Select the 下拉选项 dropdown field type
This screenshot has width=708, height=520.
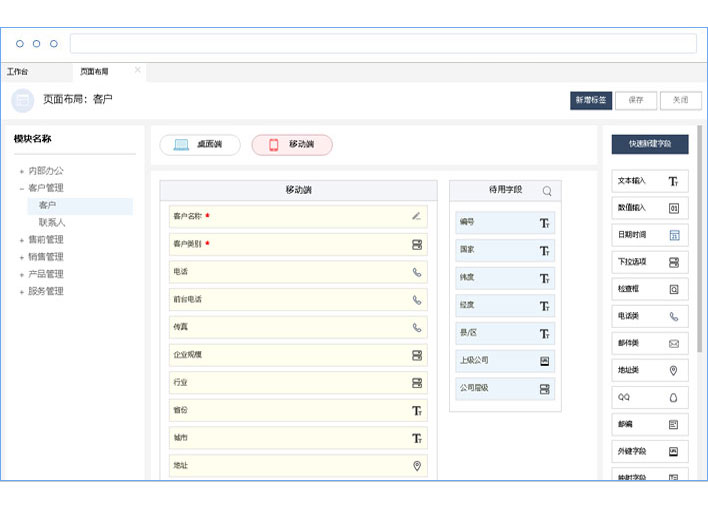coord(650,262)
